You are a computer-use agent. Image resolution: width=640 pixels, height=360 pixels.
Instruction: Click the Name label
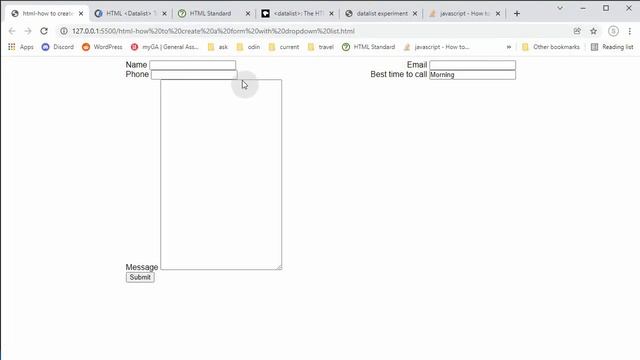[136, 65]
